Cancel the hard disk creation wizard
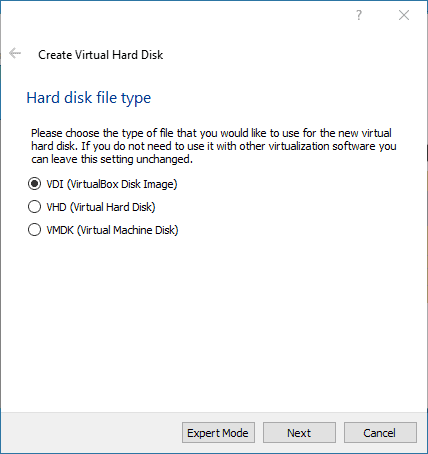This screenshot has height=454, width=428. pyautogui.click(x=380, y=433)
